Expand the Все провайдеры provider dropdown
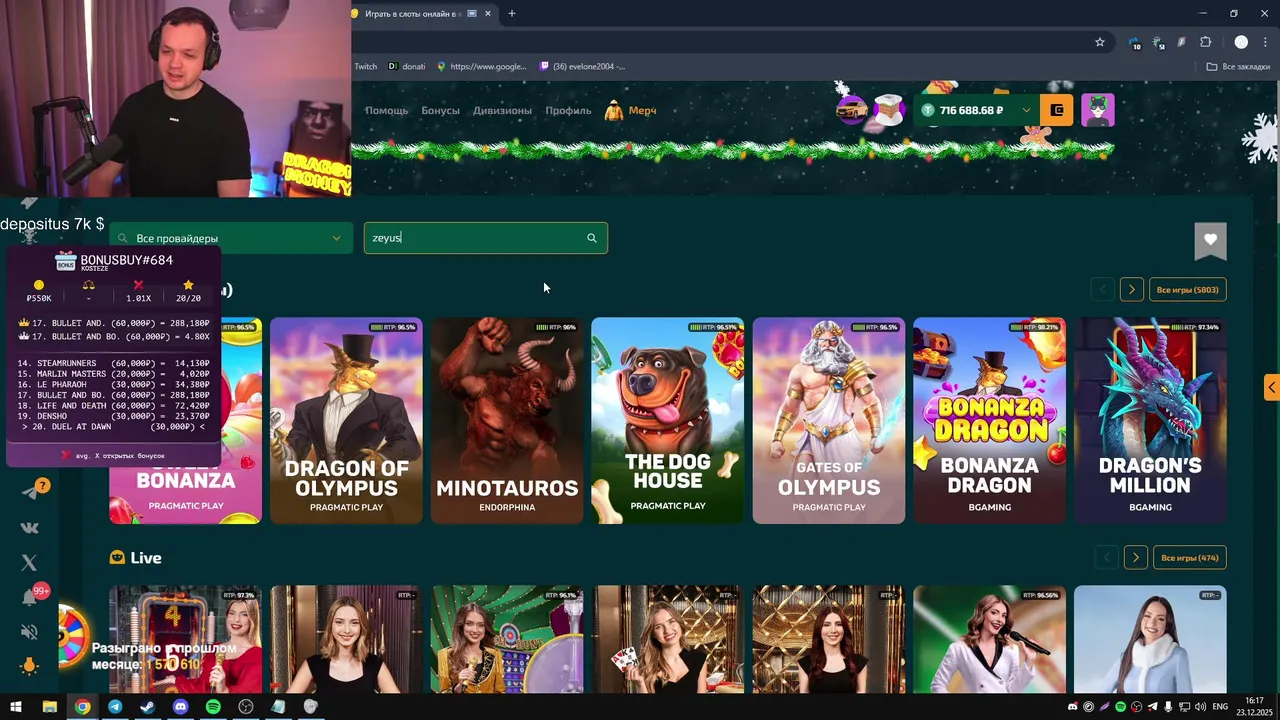The height and width of the screenshot is (720, 1280). coord(231,238)
